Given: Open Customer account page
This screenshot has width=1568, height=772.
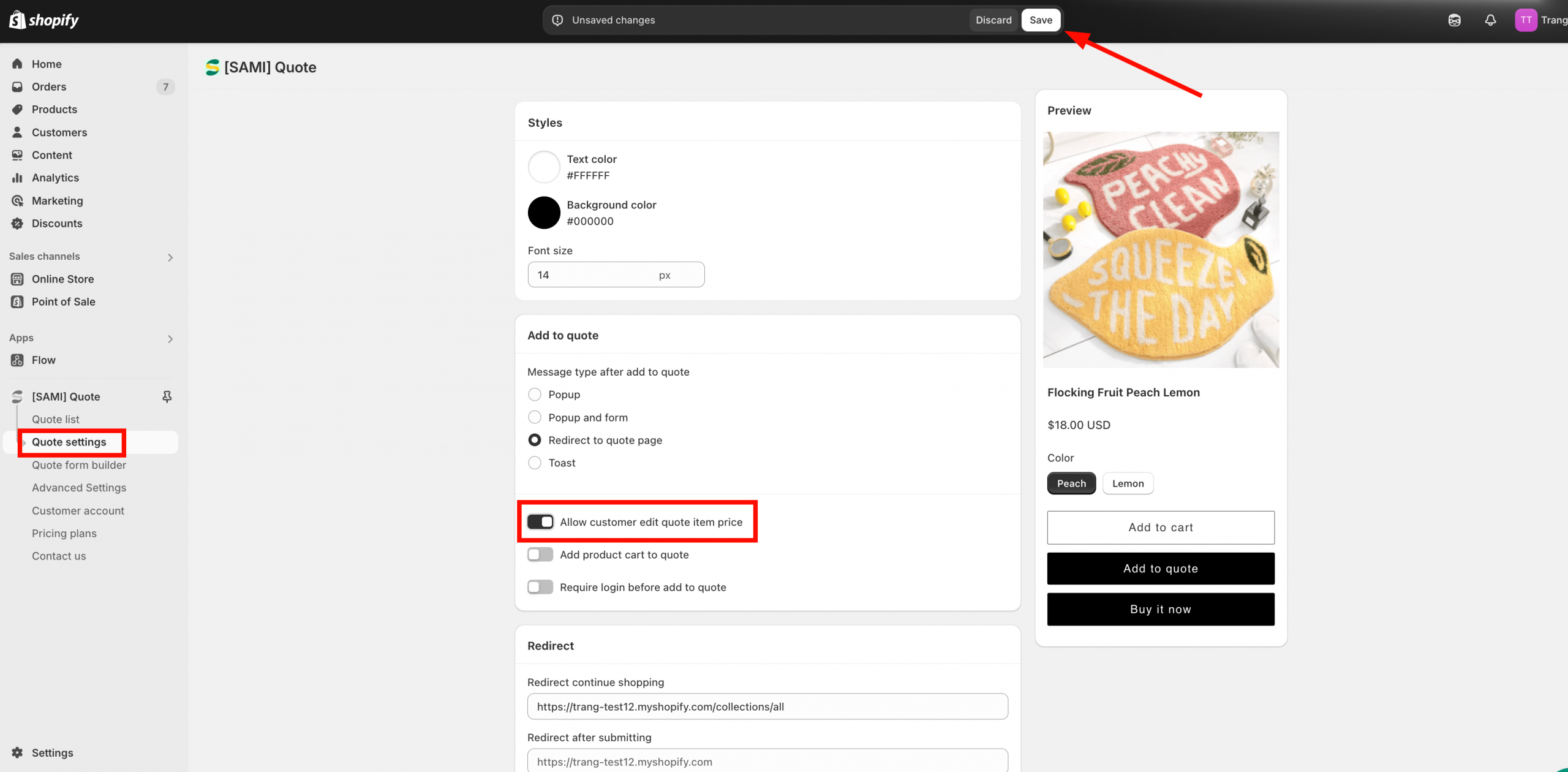Looking at the screenshot, I should [x=78, y=511].
